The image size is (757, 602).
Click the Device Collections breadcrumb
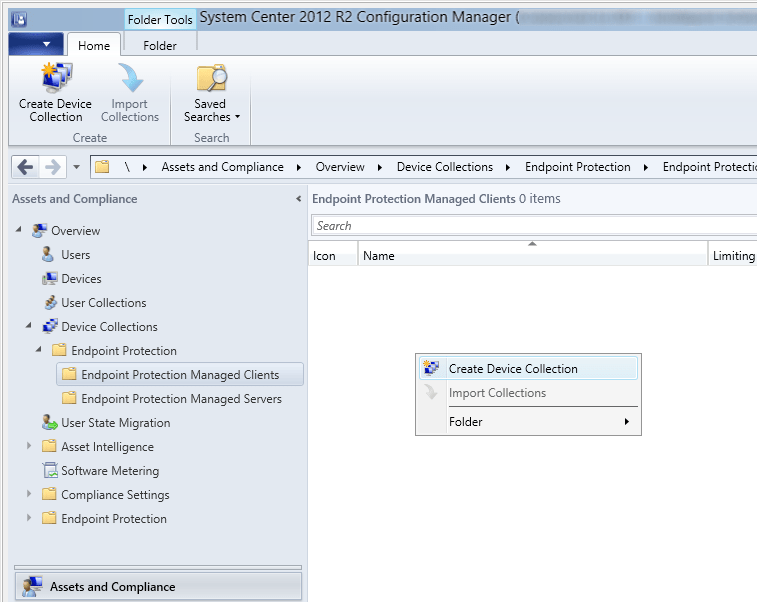(445, 167)
